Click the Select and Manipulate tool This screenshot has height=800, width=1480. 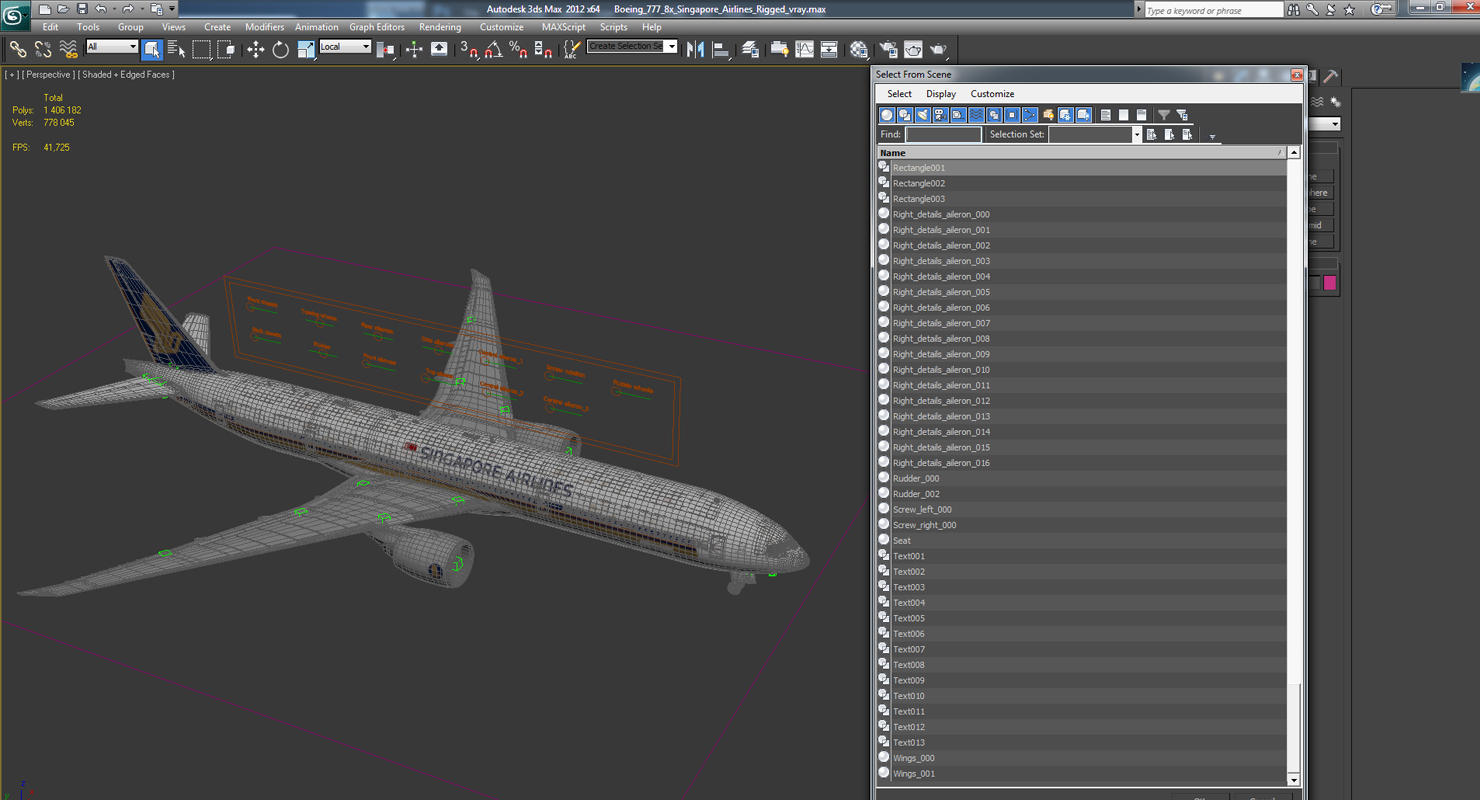pyautogui.click(x=414, y=49)
